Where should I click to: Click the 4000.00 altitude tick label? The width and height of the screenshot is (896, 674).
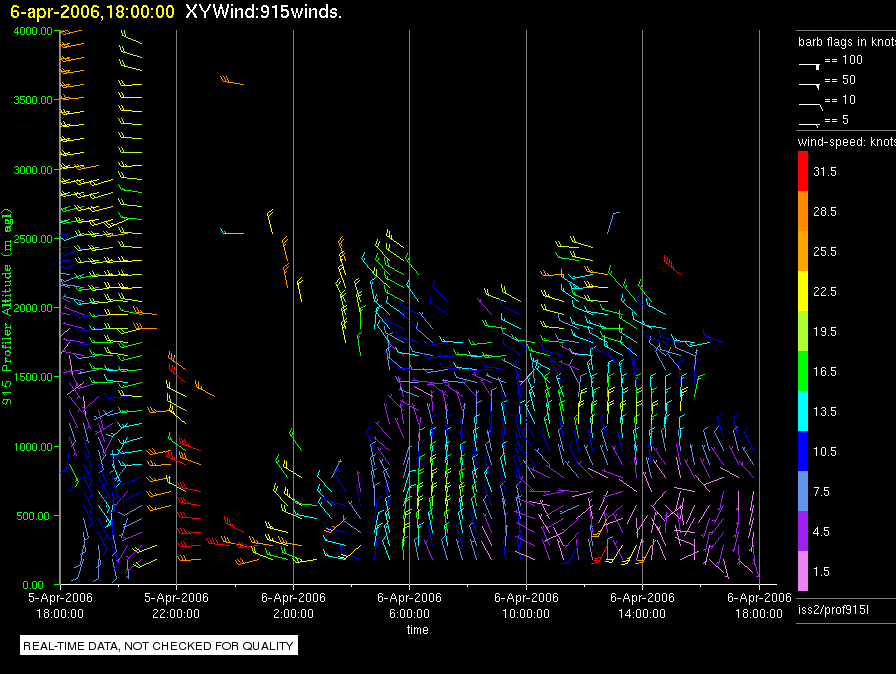click(x=33, y=31)
